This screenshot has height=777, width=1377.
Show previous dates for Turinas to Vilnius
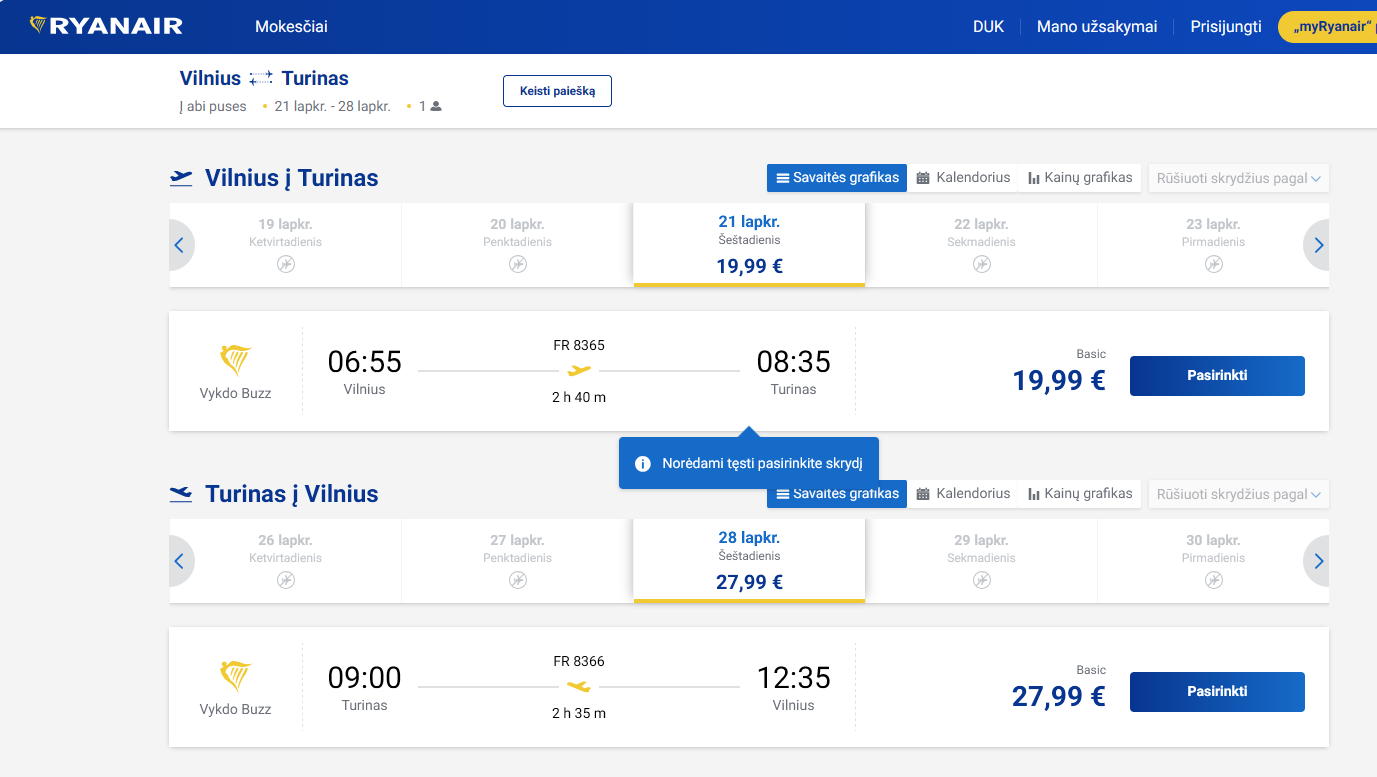180,561
